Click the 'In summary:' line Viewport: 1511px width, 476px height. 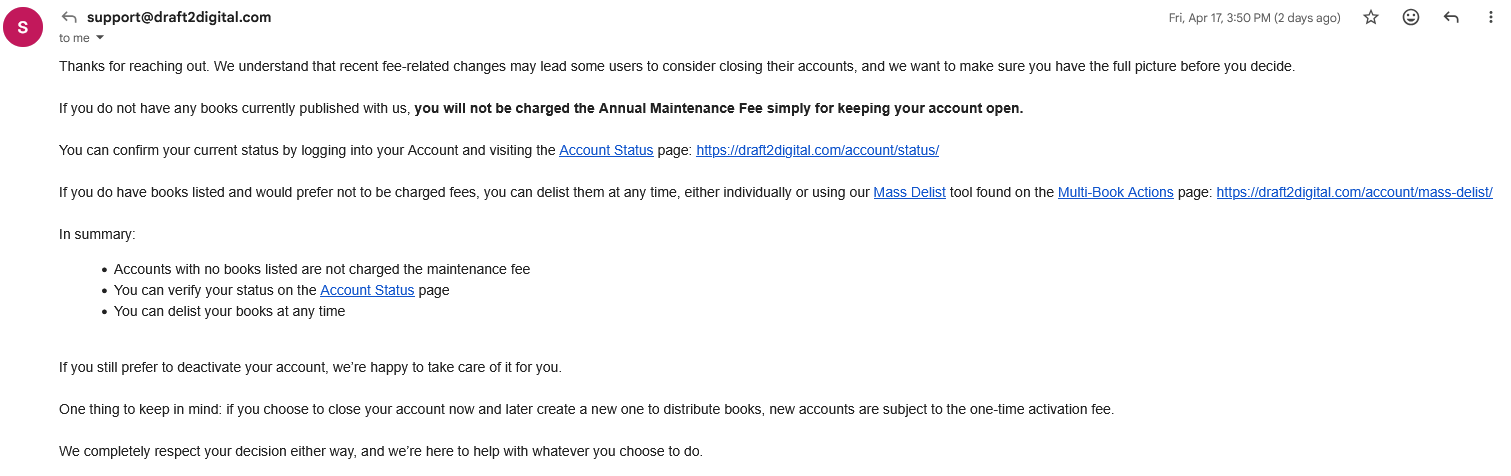pyautogui.click(x=97, y=234)
